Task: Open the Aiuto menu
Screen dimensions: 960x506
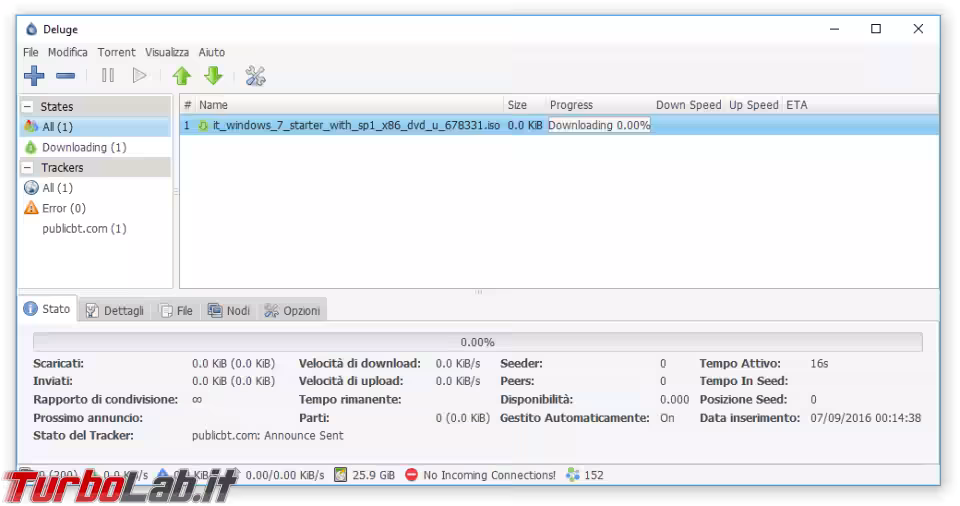Action: tap(211, 52)
